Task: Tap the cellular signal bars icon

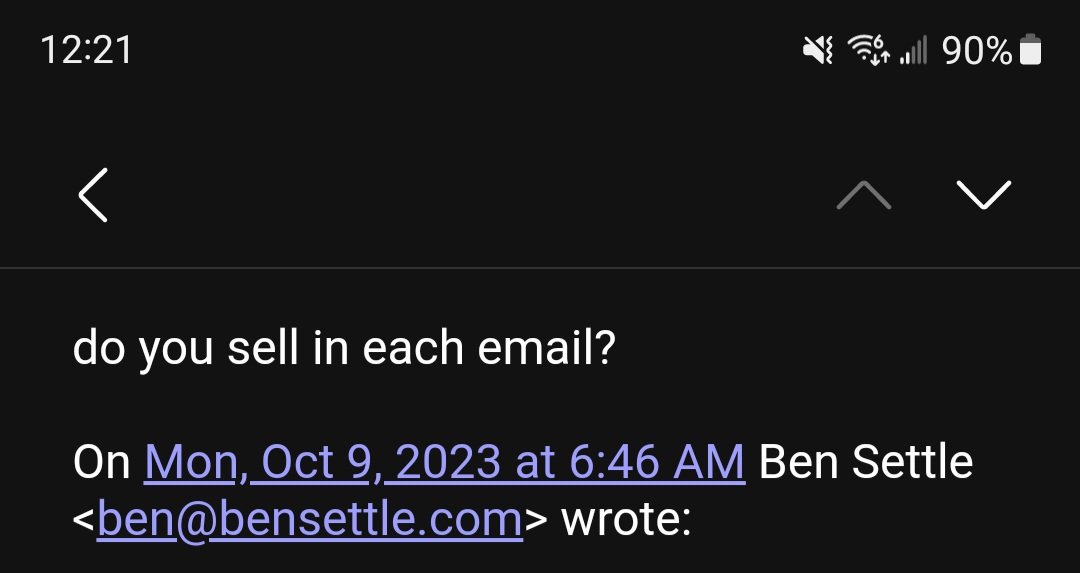Action: [x=913, y=50]
